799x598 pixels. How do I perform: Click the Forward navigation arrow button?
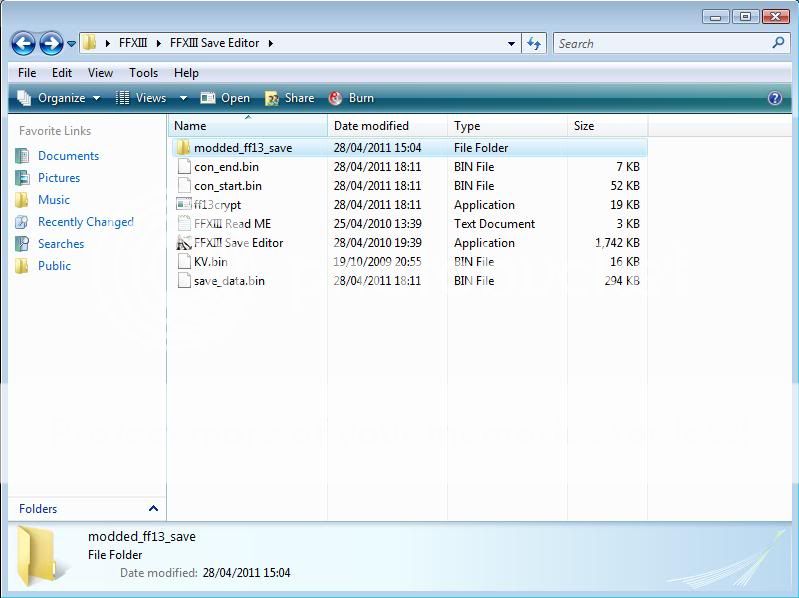pos(51,43)
